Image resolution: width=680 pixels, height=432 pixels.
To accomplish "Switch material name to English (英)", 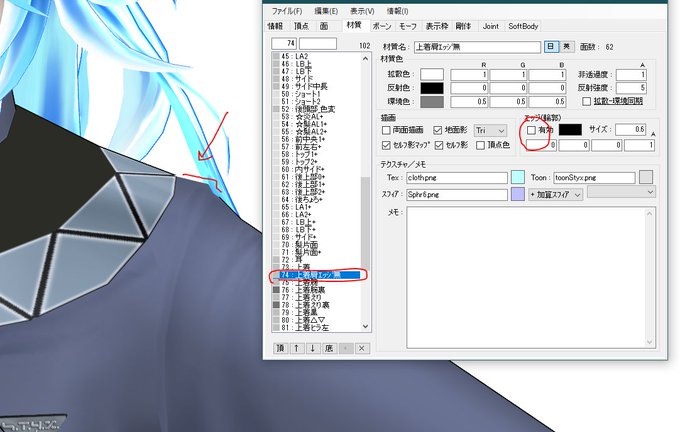I will pyautogui.click(x=566, y=46).
